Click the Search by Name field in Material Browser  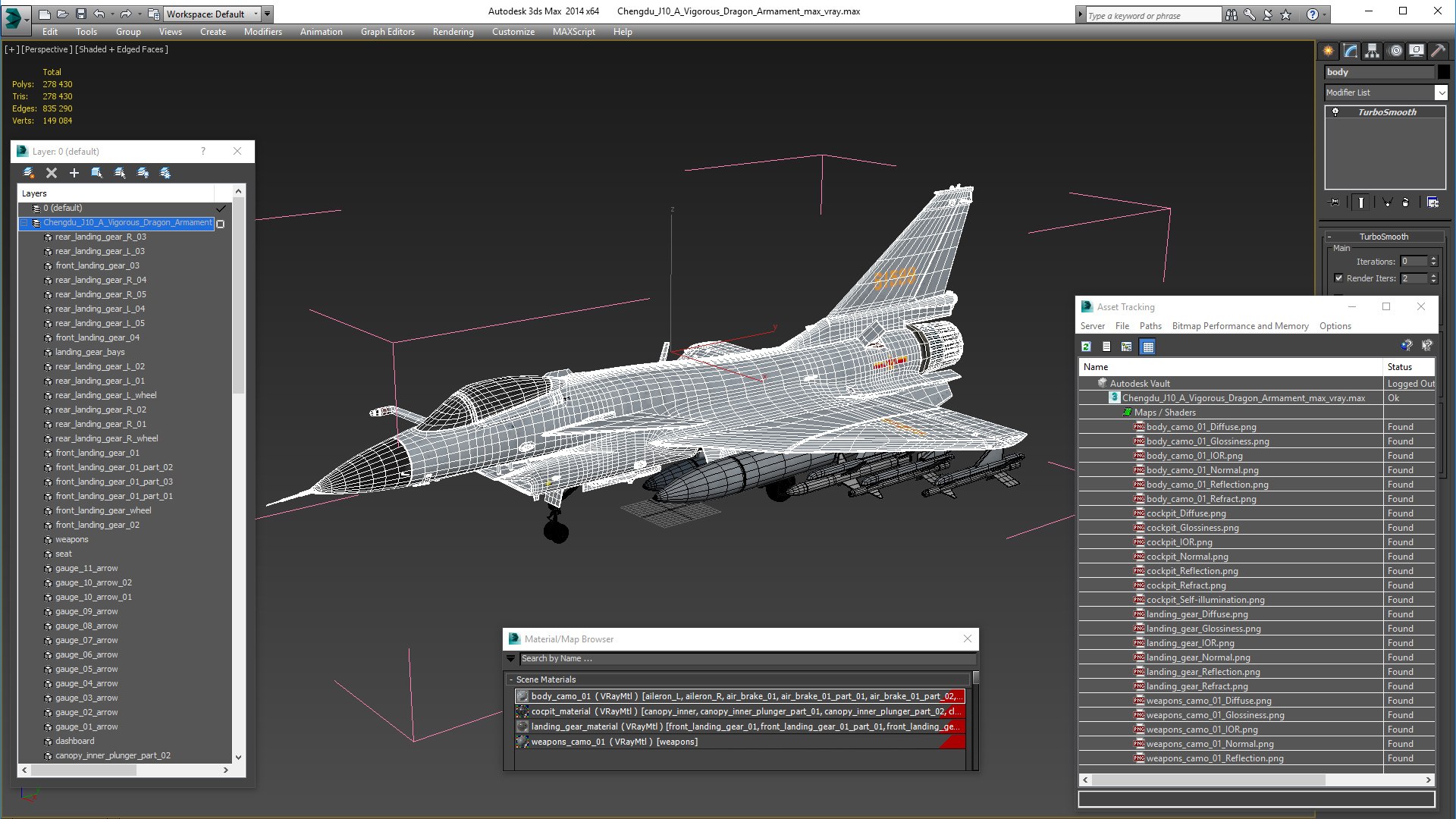[748, 659]
